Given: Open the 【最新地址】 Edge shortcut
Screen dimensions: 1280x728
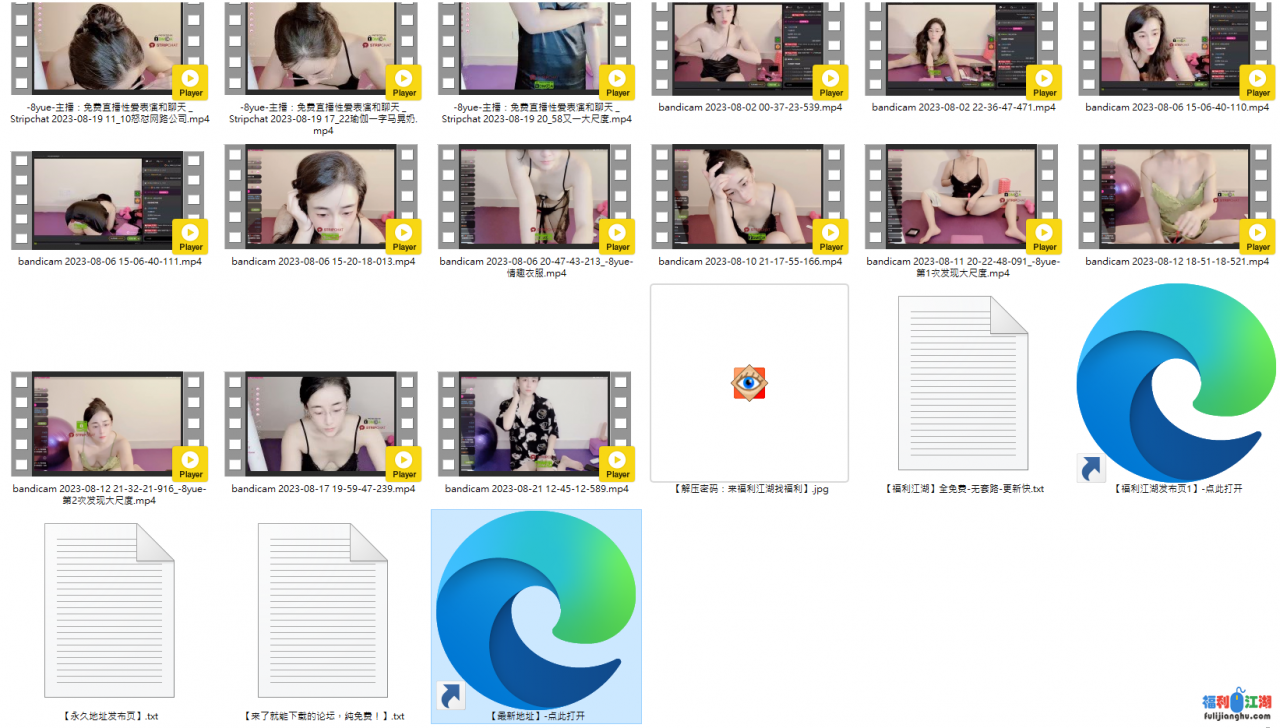Looking at the screenshot, I should coord(536,610).
